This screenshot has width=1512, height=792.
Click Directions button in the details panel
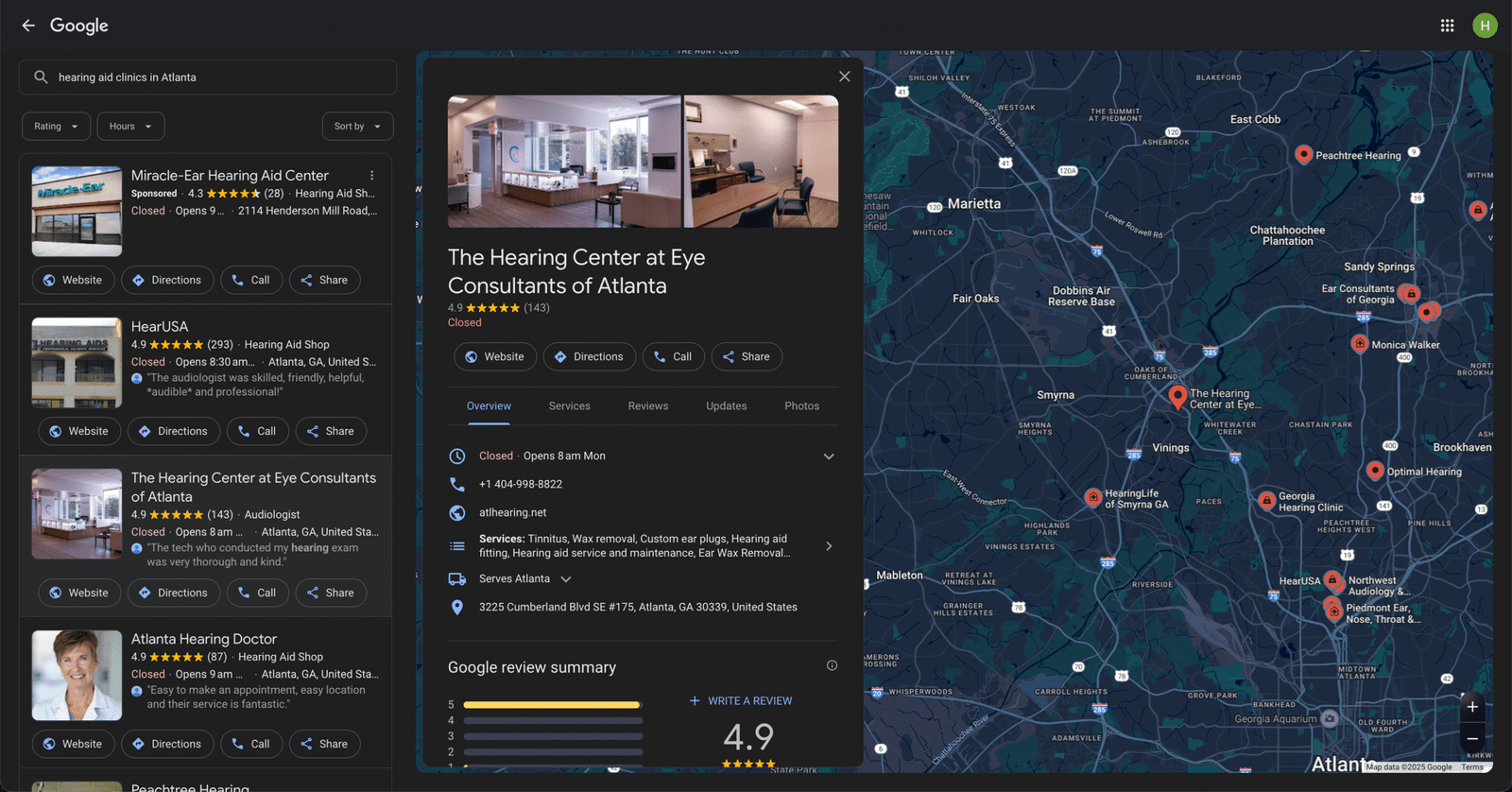590,356
